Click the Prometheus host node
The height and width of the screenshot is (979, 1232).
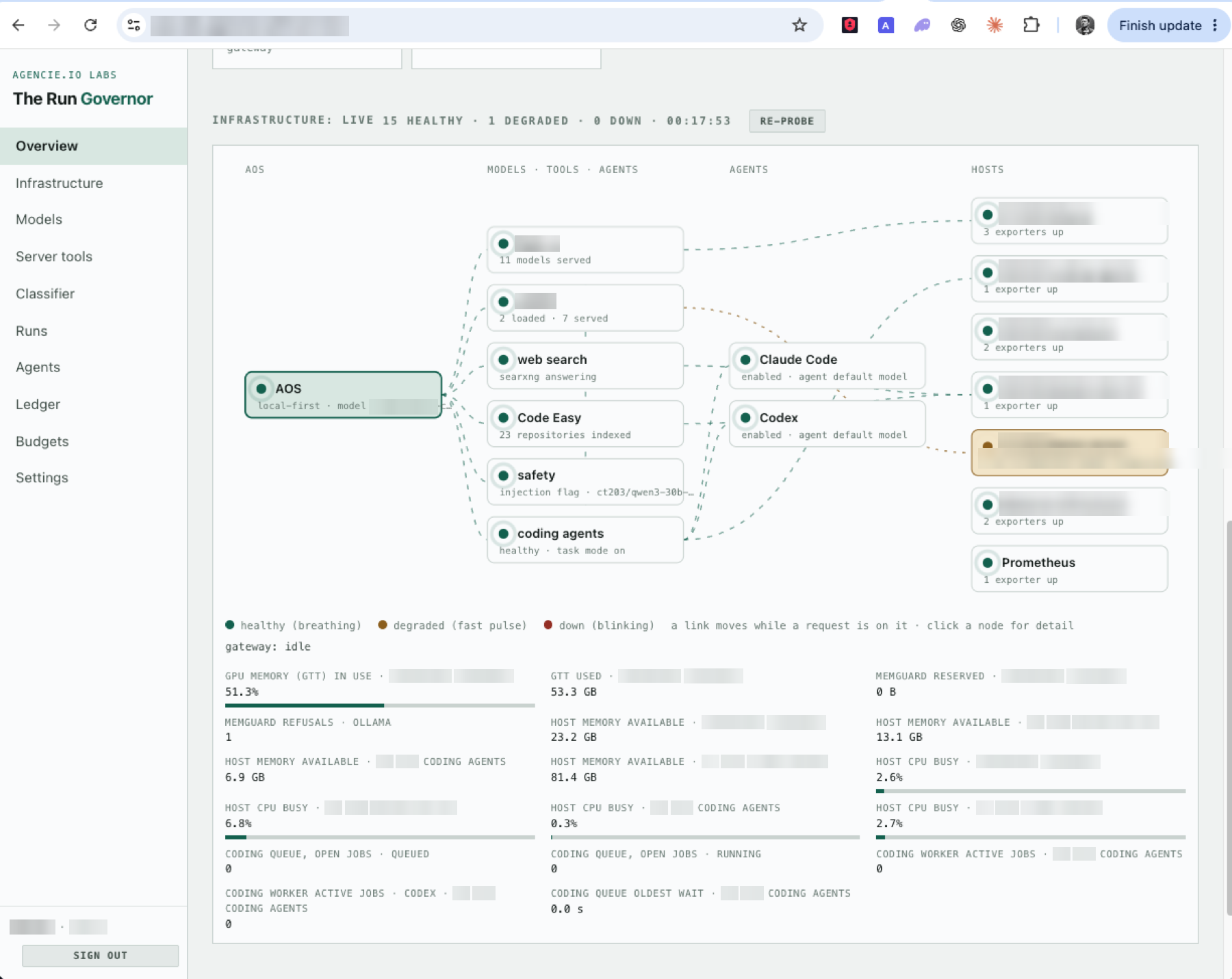[x=1069, y=569]
